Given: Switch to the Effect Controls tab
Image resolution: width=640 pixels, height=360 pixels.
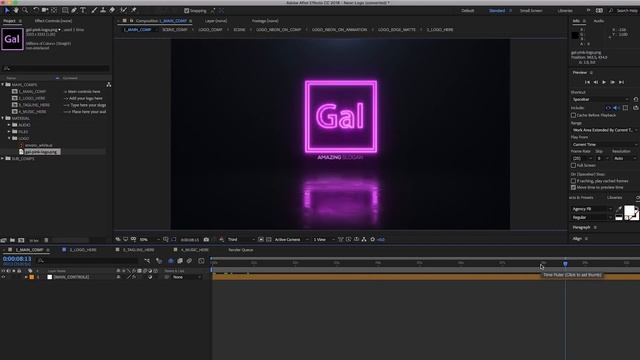Looking at the screenshot, I should 53,21.
